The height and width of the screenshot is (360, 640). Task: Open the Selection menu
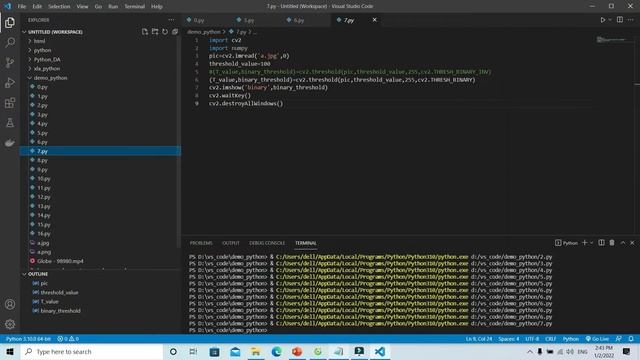click(x=59, y=7)
